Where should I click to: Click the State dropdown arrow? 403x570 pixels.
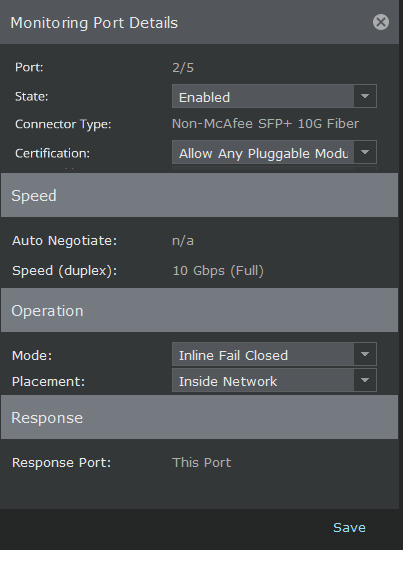click(365, 96)
